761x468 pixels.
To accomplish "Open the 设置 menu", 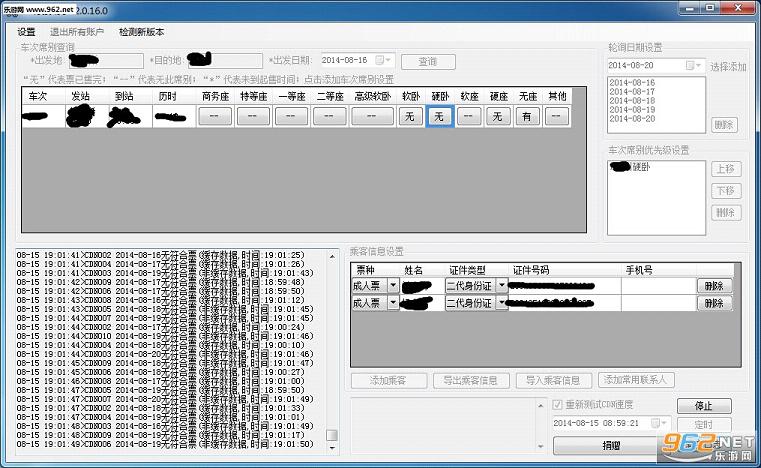I will 26,32.
